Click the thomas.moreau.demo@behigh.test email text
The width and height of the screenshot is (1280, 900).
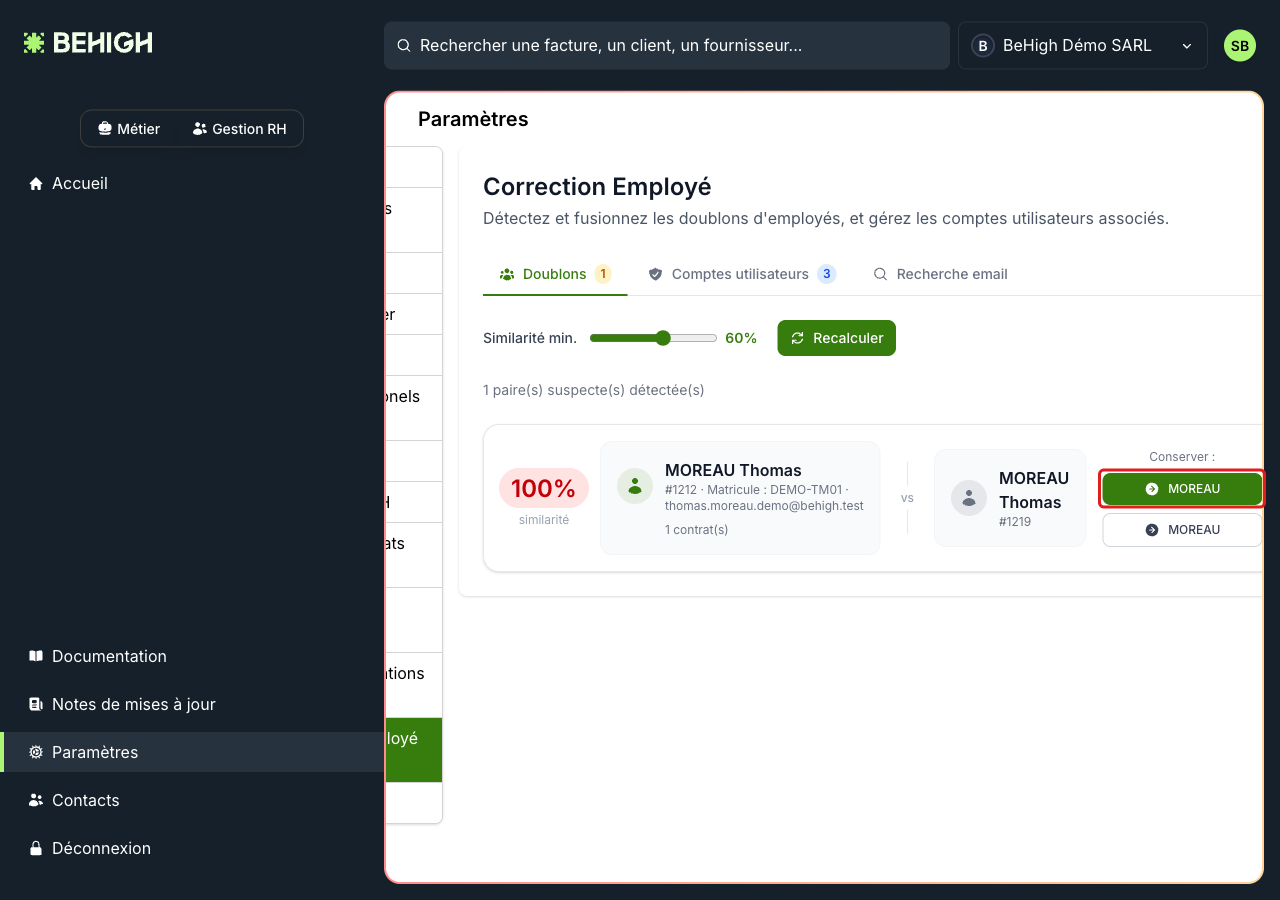click(764, 506)
